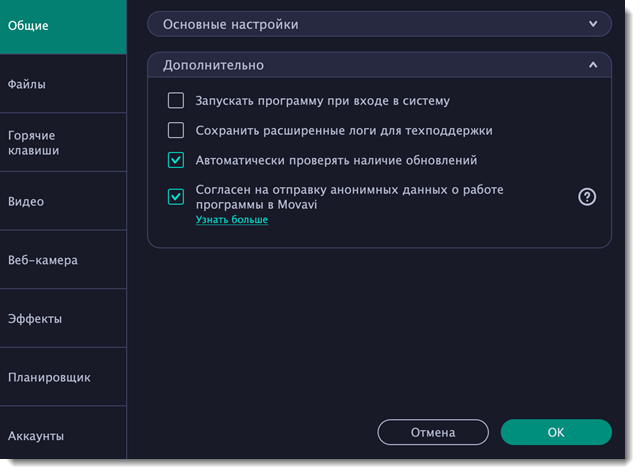Click the Дополнительно section header title
Image resolution: width=640 pixels, height=474 pixels.
(213, 65)
